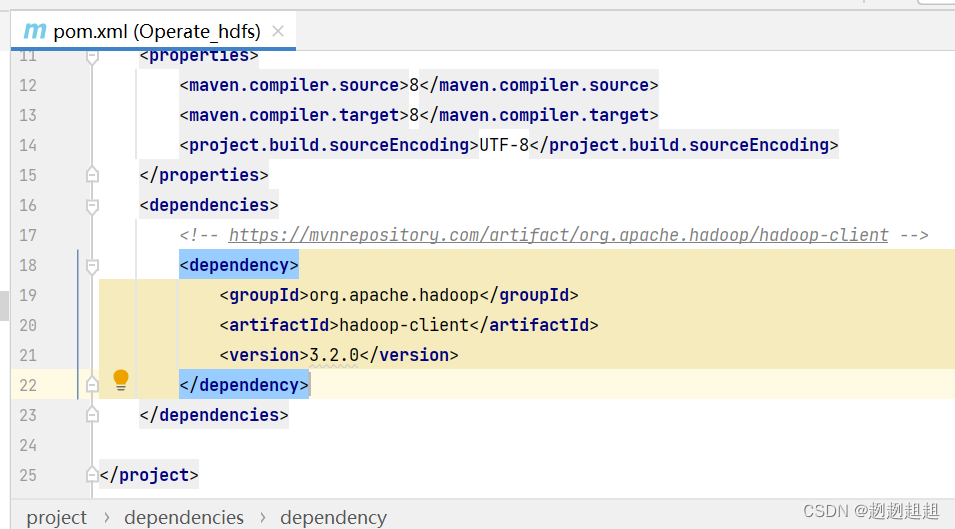The image size is (955, 529).
Task: Close the pom.xml (Operate_hdfs) tab
Action: coord(278,31)
